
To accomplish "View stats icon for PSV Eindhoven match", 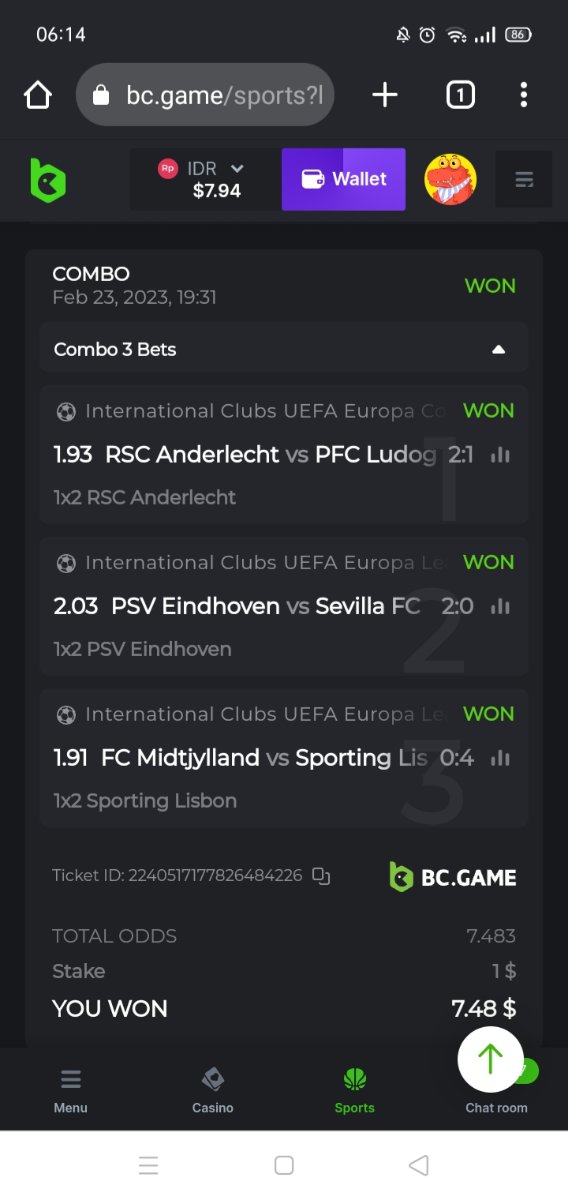I will point(500,606).
